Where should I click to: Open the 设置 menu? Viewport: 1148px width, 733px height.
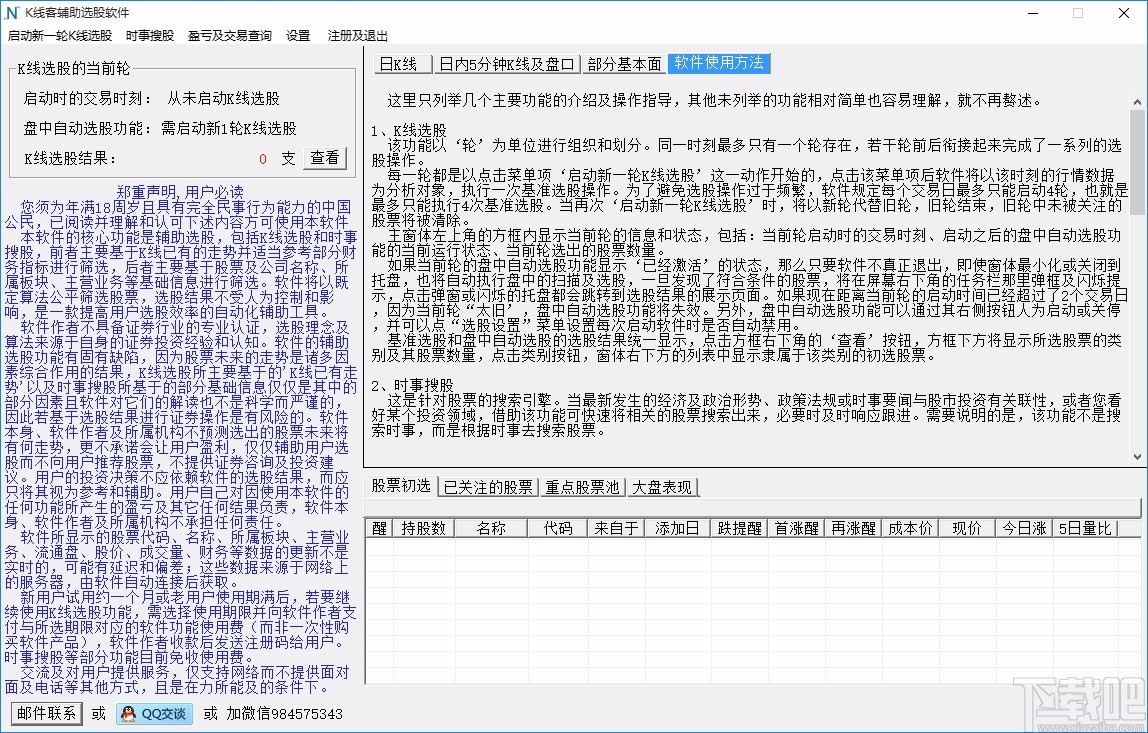point(298,35)
